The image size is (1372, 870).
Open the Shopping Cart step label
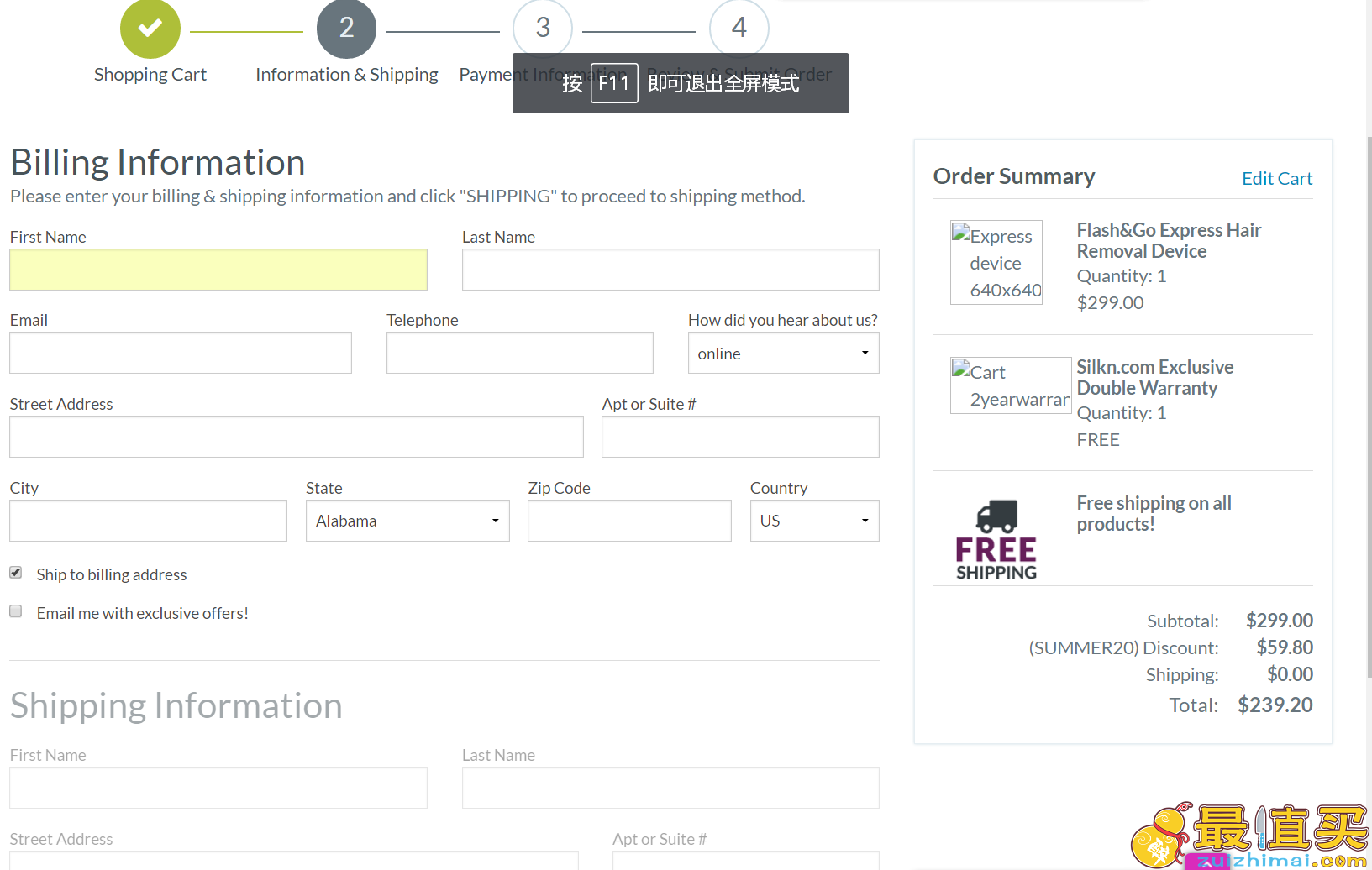pos(150,75)
